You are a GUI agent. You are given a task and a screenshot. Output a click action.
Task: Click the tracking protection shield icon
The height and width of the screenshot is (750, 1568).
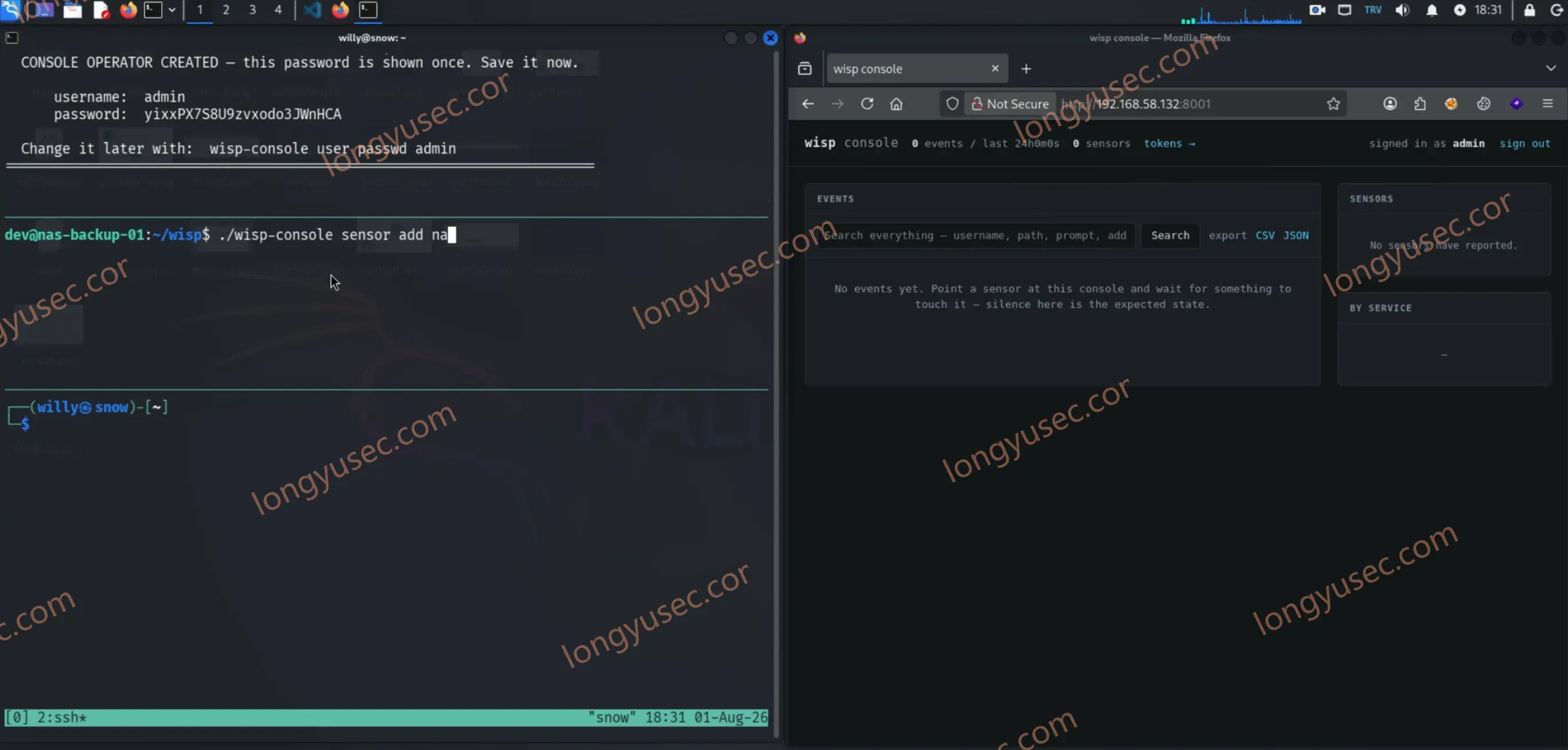(x=953, y=103)
